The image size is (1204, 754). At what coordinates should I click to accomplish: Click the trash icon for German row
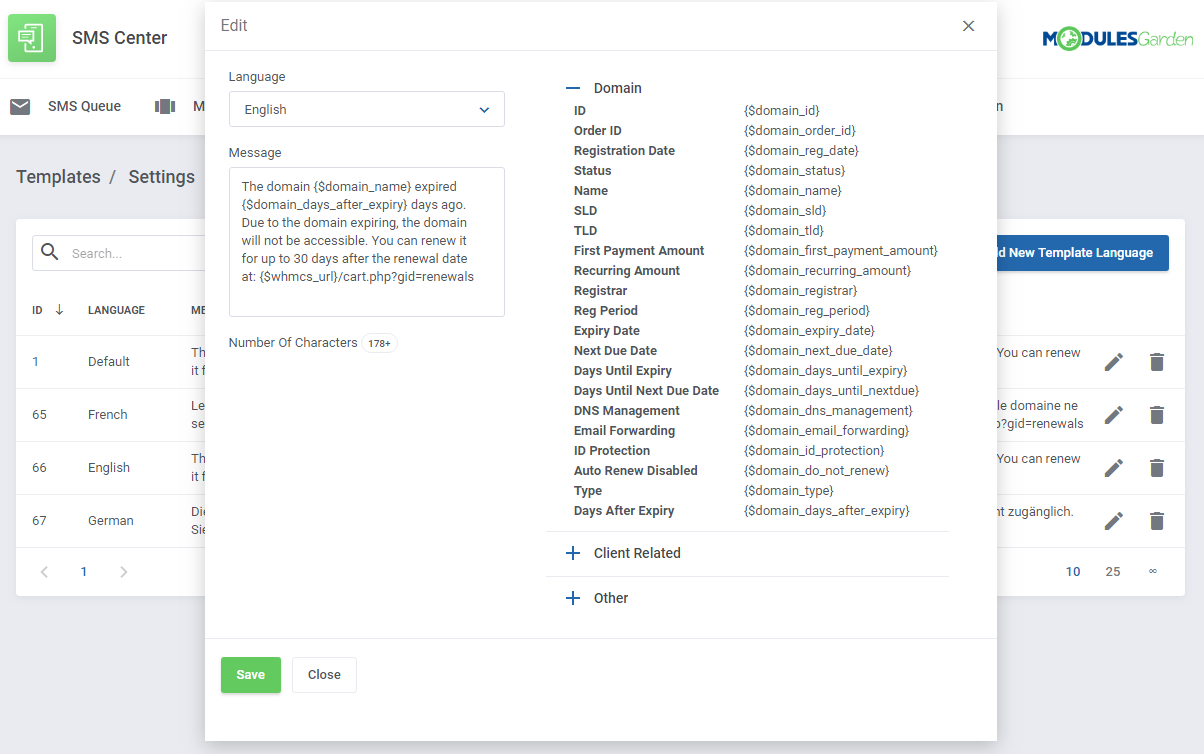point(1157,521)
